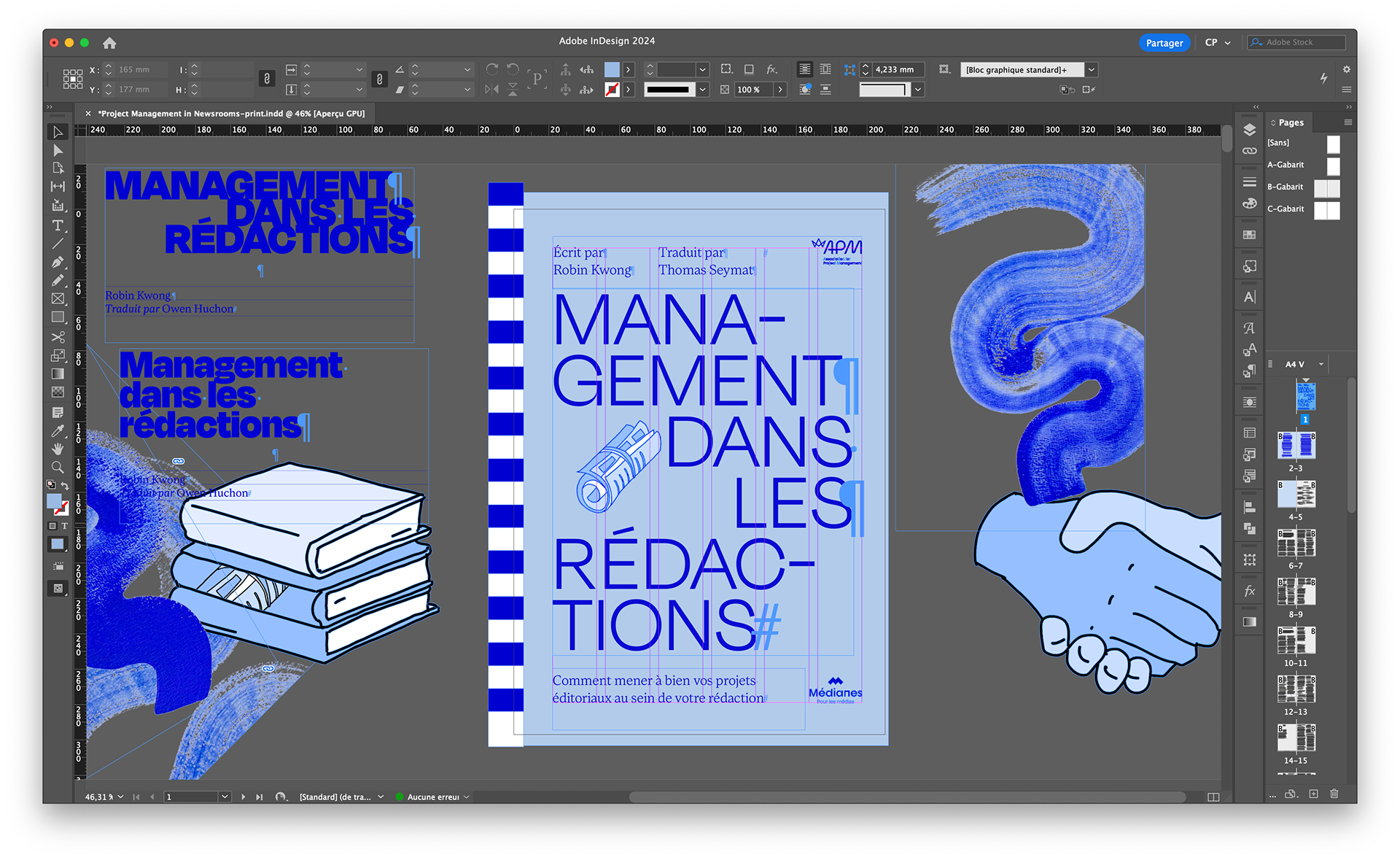Toggle split layout view button
1400x860 pixels.
[x=1213, y=797]
